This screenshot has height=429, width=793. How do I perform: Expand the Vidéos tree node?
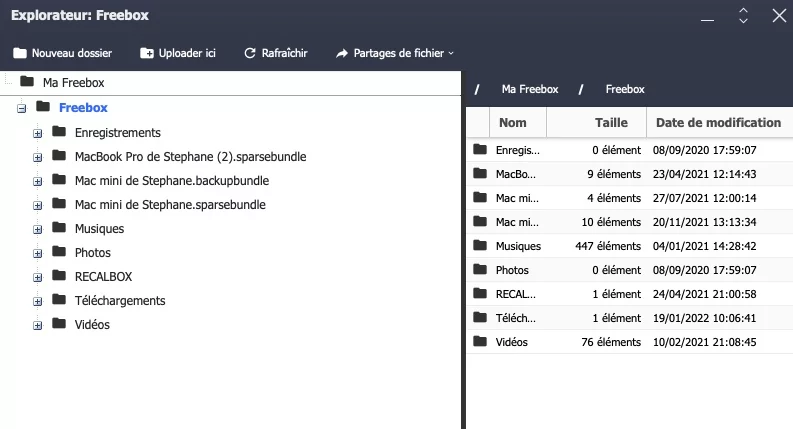coord(37,325)
